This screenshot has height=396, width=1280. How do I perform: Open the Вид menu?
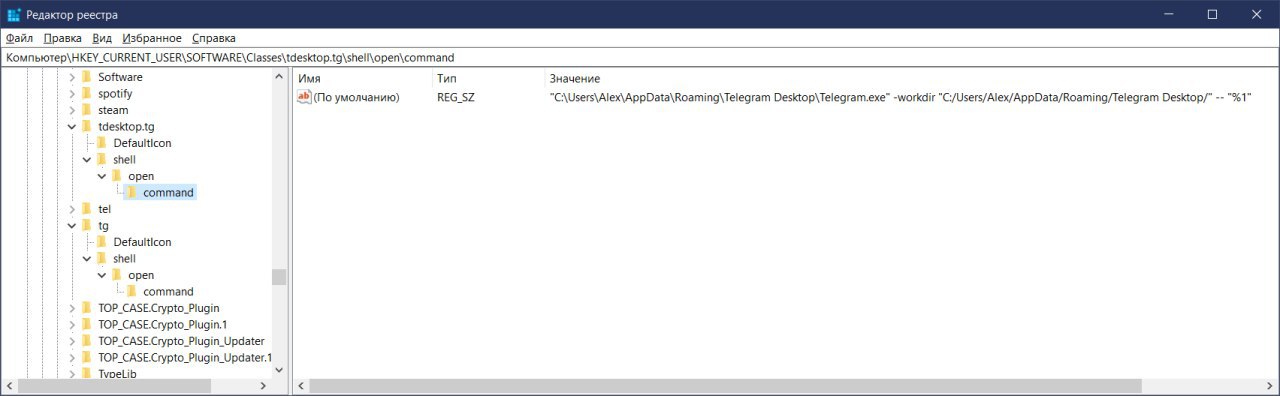click(x=102, y=38)
